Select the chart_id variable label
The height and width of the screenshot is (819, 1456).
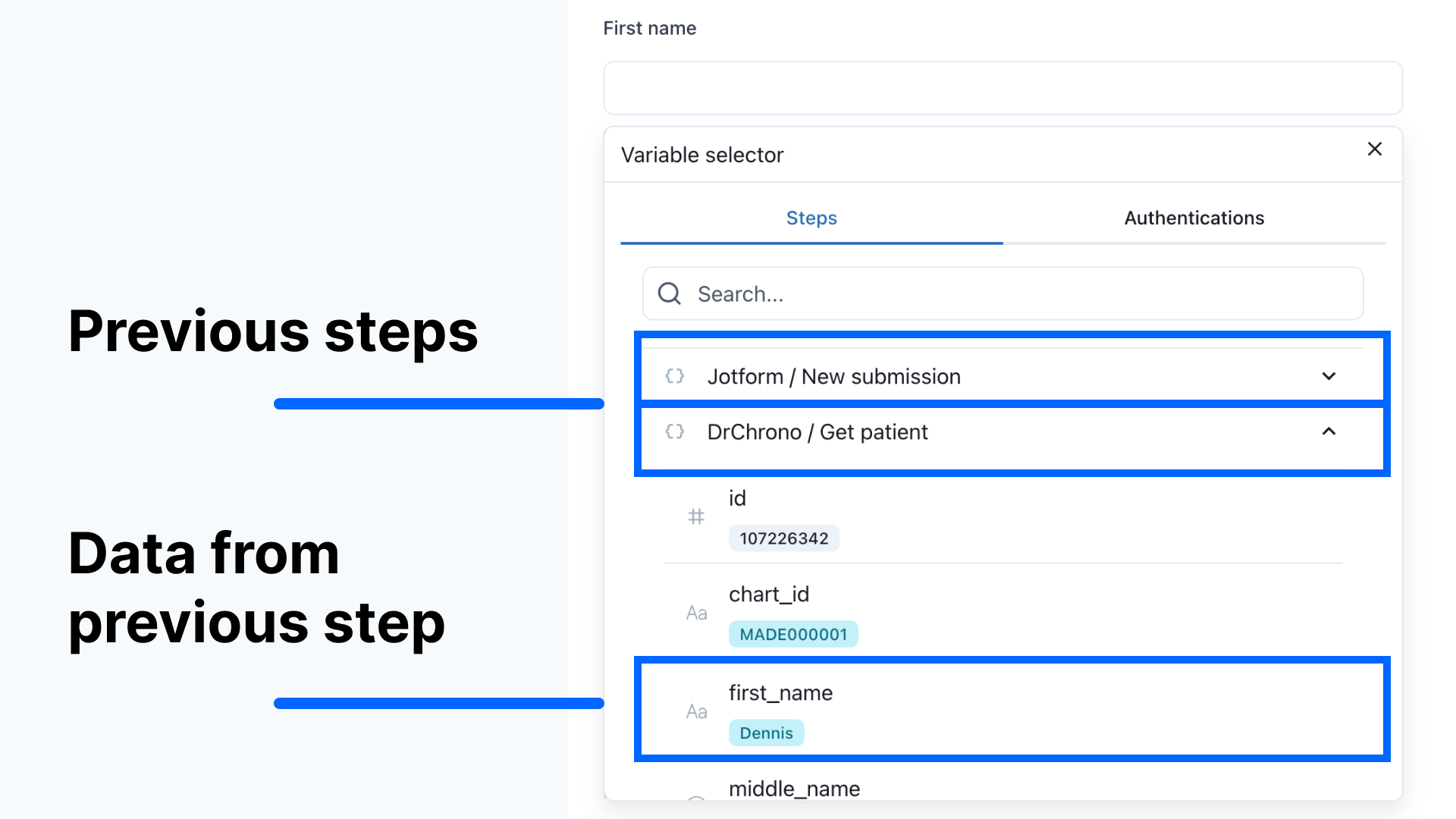coord(769,595)
